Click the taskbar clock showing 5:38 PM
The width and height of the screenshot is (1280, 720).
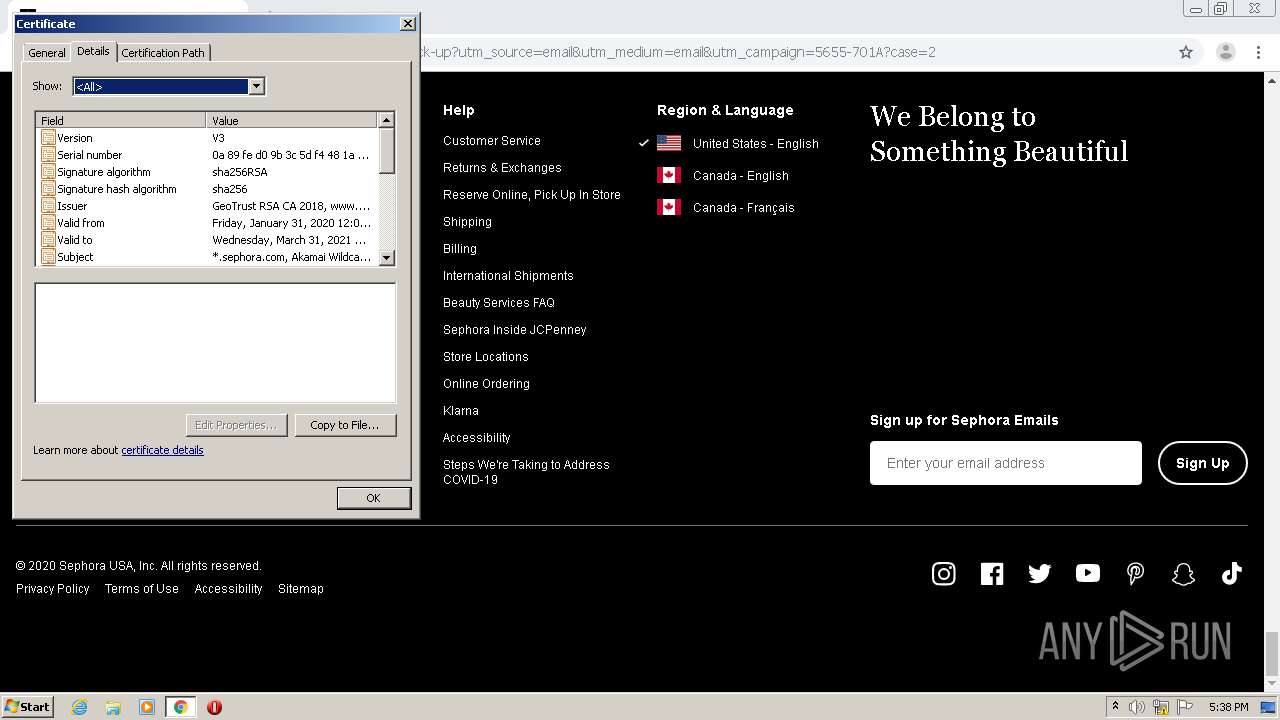[x=1228, y=707]
